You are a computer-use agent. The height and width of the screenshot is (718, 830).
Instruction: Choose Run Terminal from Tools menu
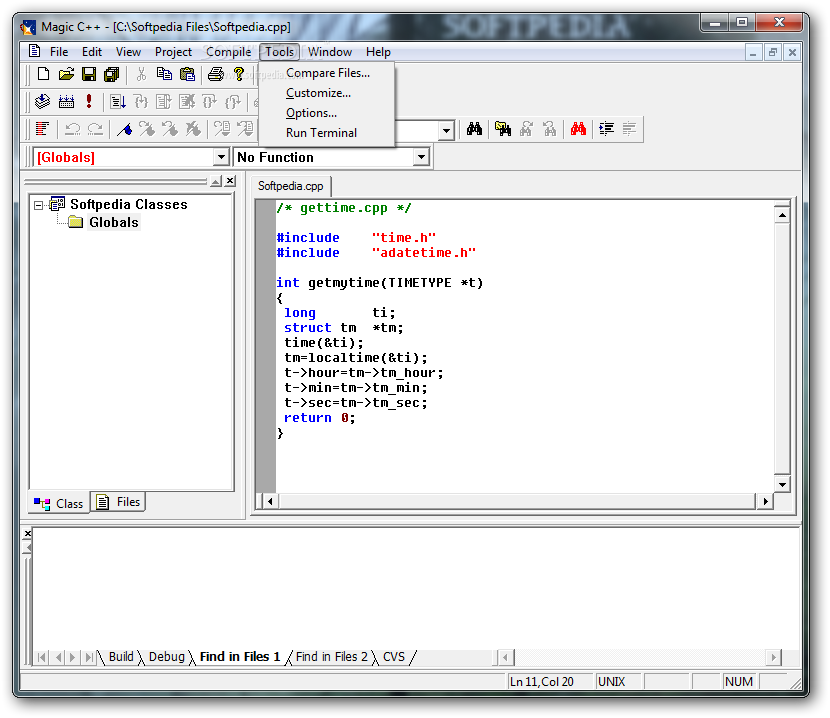[327, 133]
